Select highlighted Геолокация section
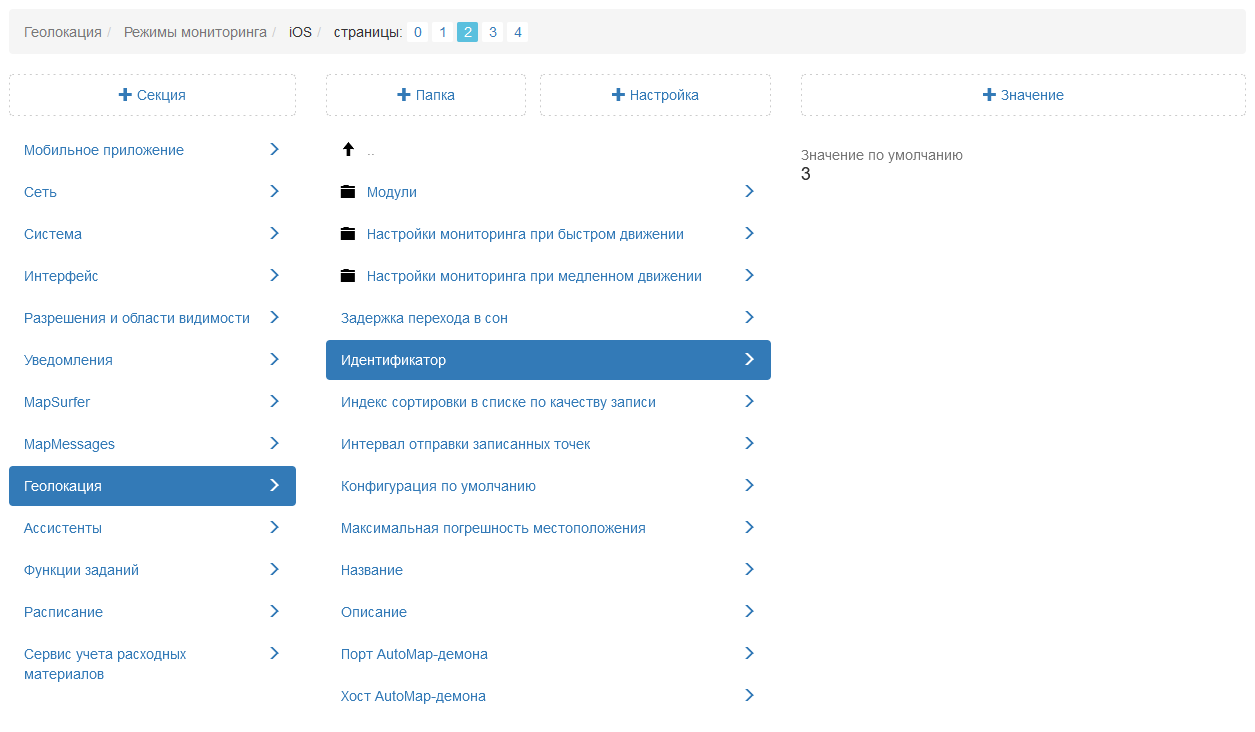The width and height of the screenshot is (1255, 732). click(x=152, y=486)
